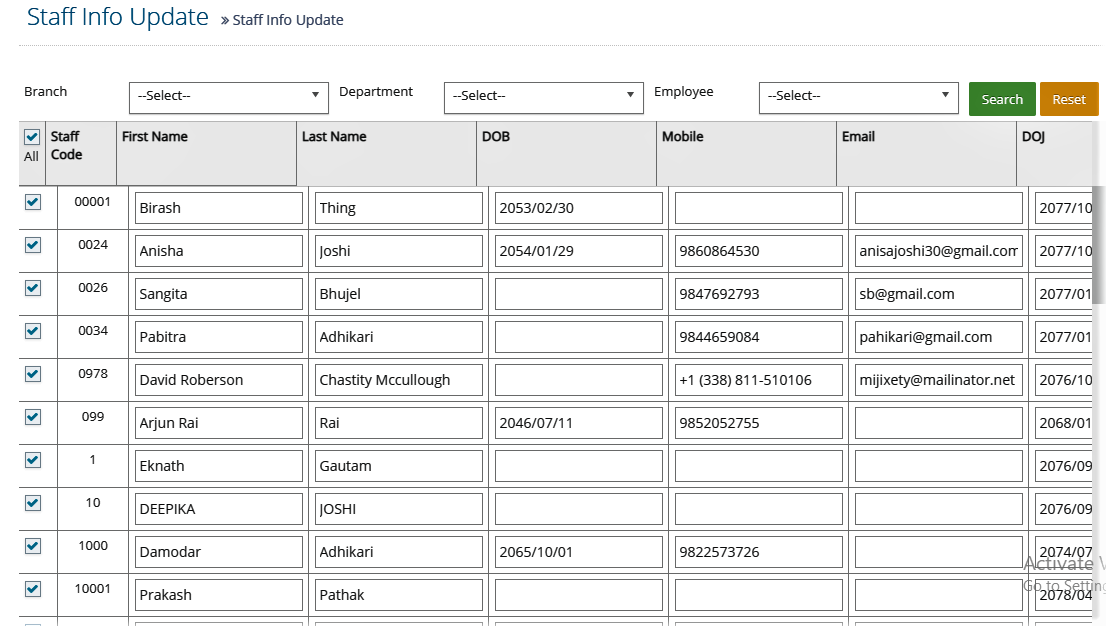The height and width of the screenshot is (626, 1106).
Task: Select staff code 10001 cell
Action: tap(92, 595)
